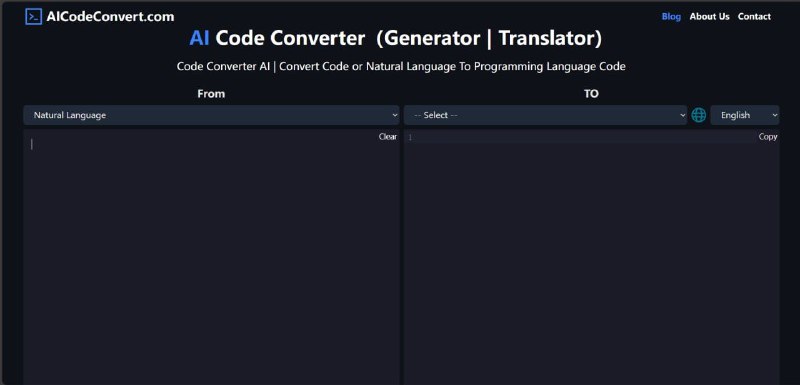Click inside the right output code editor

point(591,258)
